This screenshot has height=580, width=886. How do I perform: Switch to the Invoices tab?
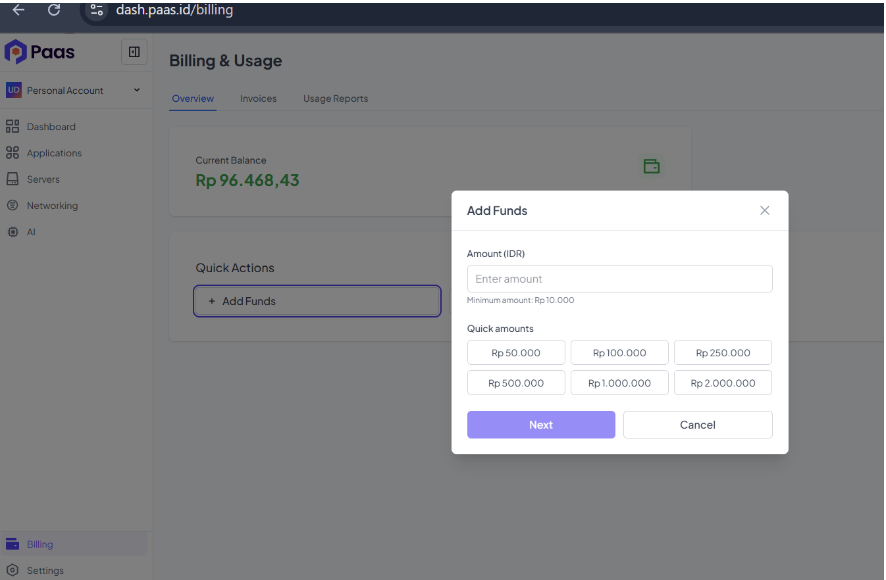[258, 98]
